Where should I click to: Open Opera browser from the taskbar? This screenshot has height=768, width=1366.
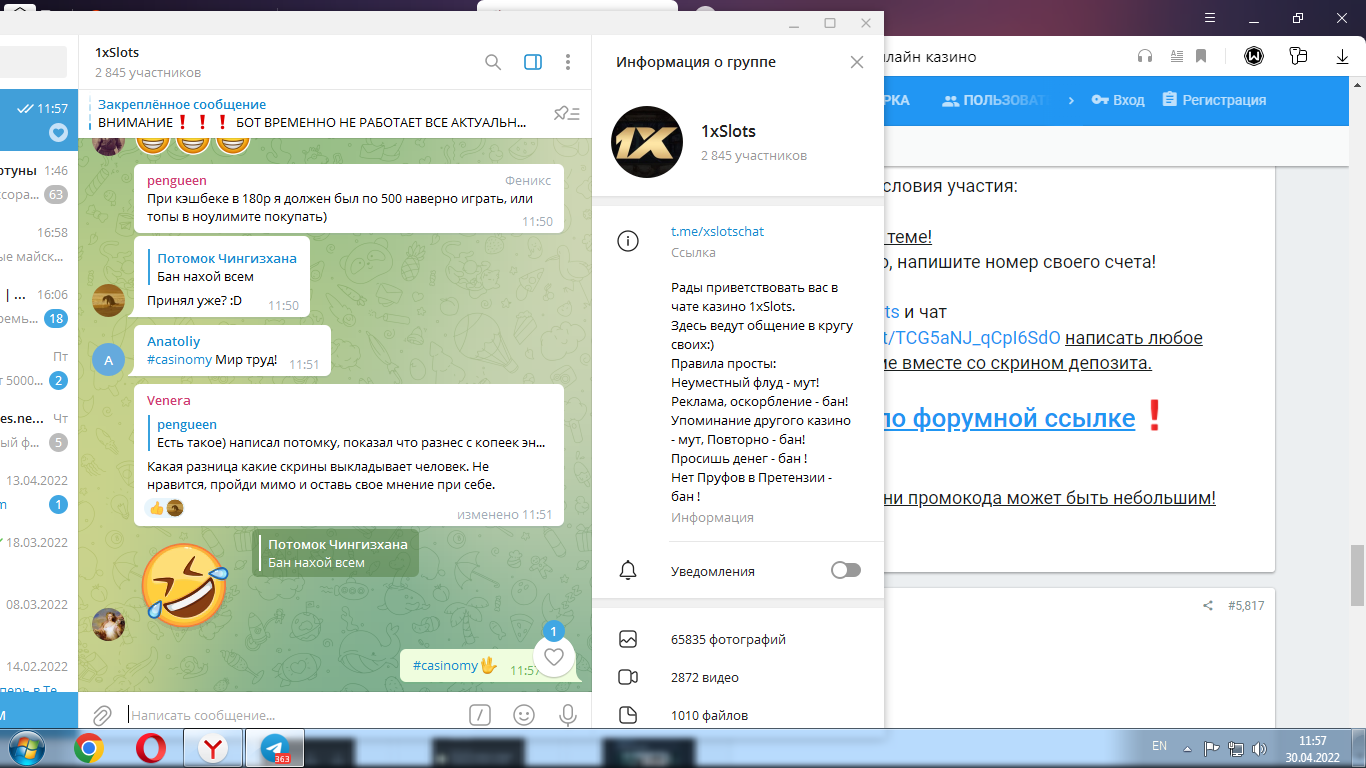coord(151,748)
